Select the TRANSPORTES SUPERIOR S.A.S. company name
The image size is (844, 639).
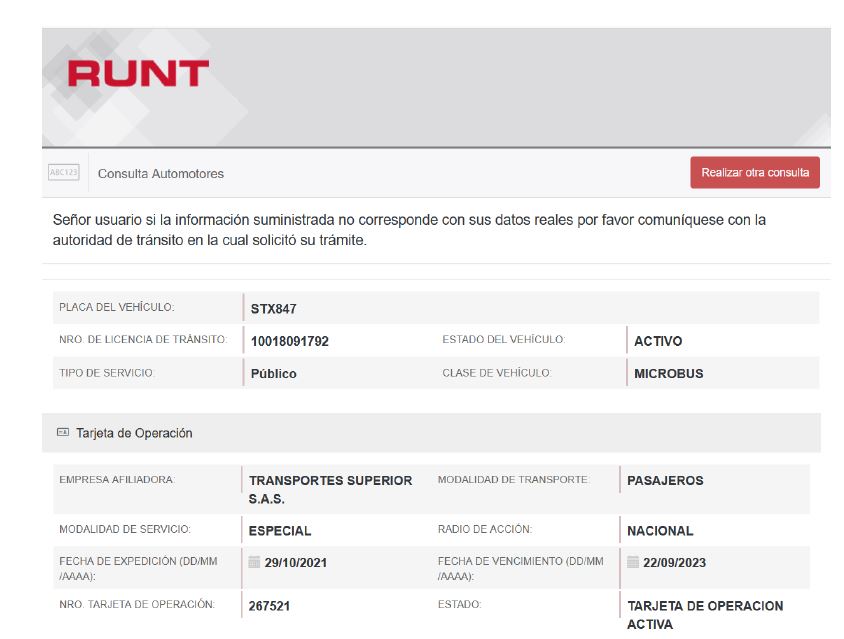[330, 489]
